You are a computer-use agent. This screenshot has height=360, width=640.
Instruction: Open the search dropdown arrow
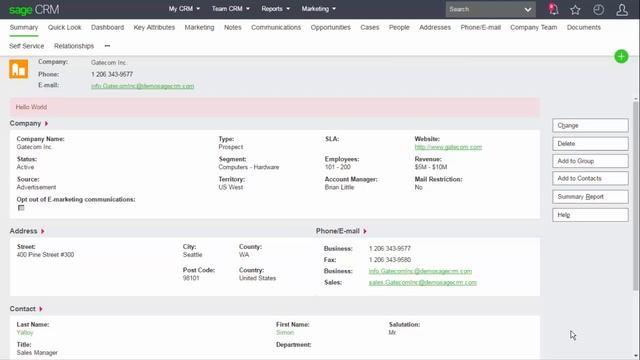pyautogui.click(x=527, y=9)
